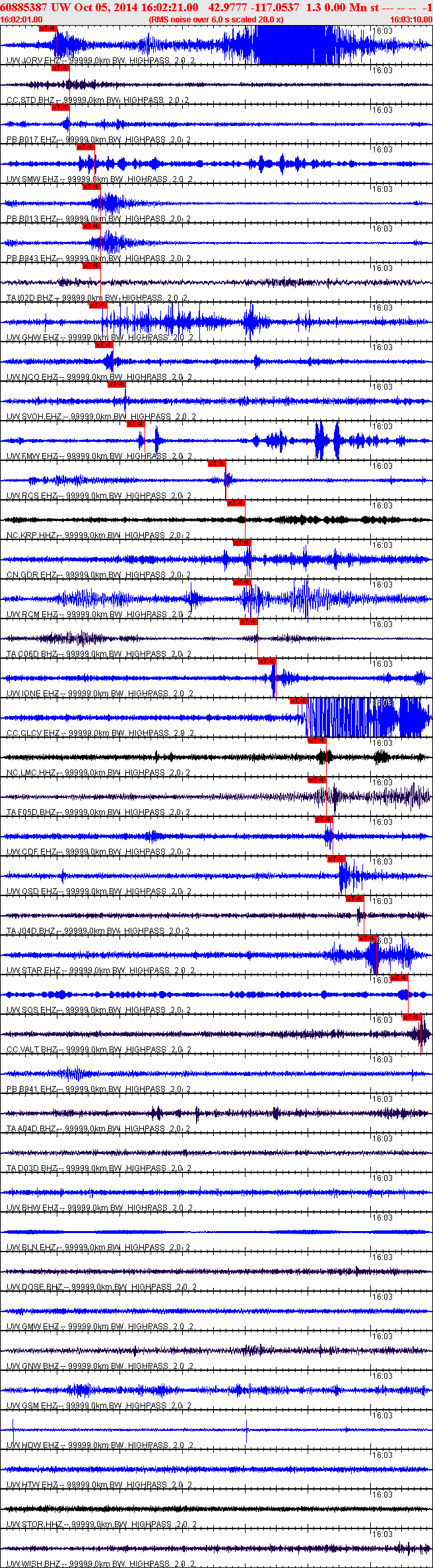This screenshot has width=433, height=1568.
Task: Select the red pick flag on CN GDR trace
Action: [x=242, y=543]
